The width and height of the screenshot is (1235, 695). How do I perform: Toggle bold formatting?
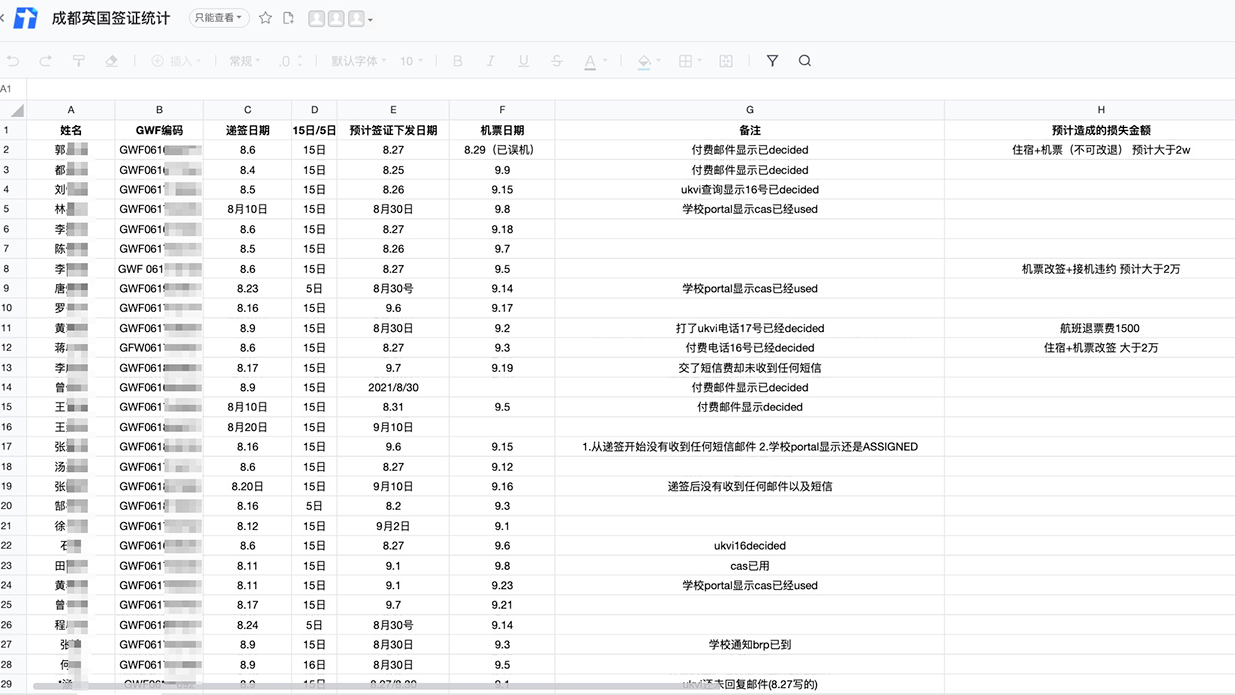point(458,61)
